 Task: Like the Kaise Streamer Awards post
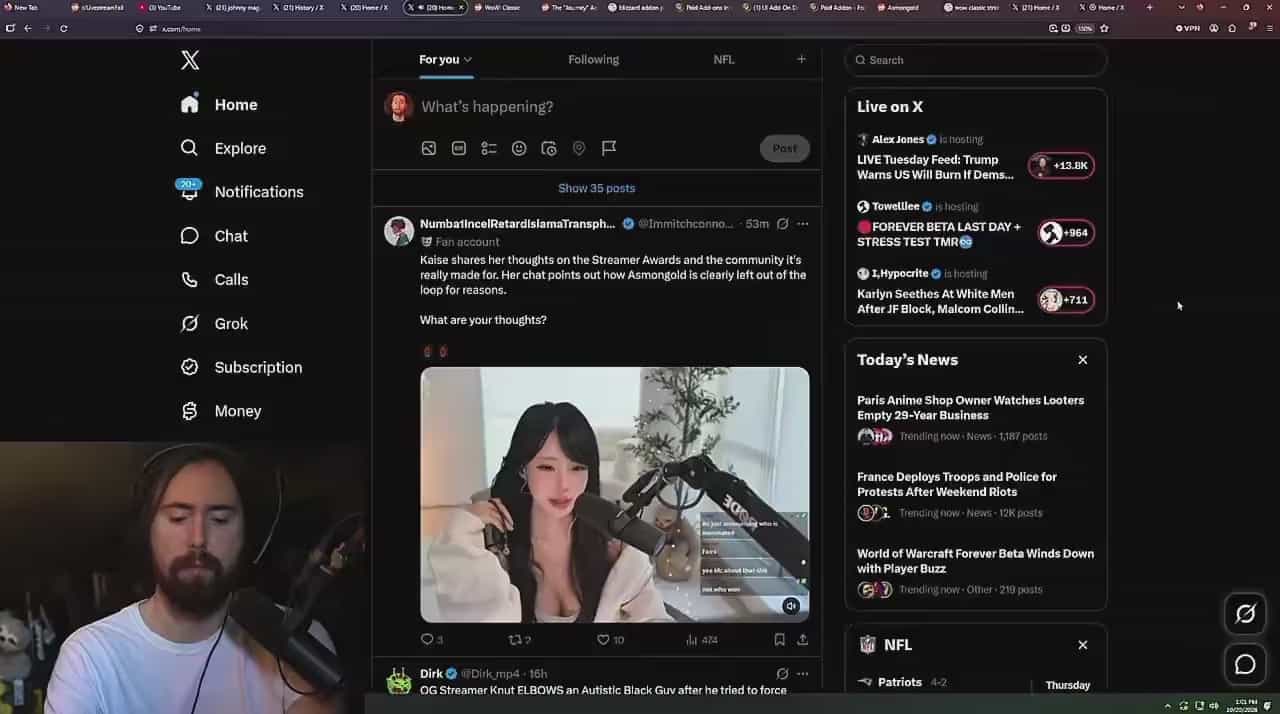[610, 639]
